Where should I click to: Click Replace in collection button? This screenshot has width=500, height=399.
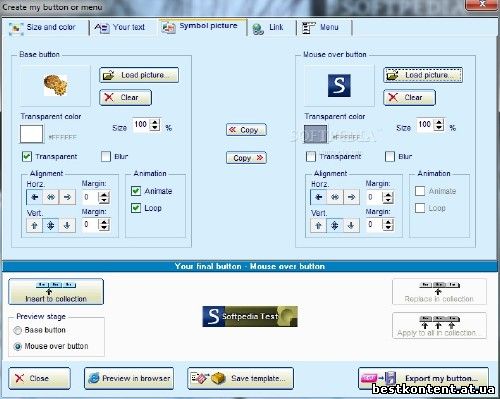pos(439,292)
